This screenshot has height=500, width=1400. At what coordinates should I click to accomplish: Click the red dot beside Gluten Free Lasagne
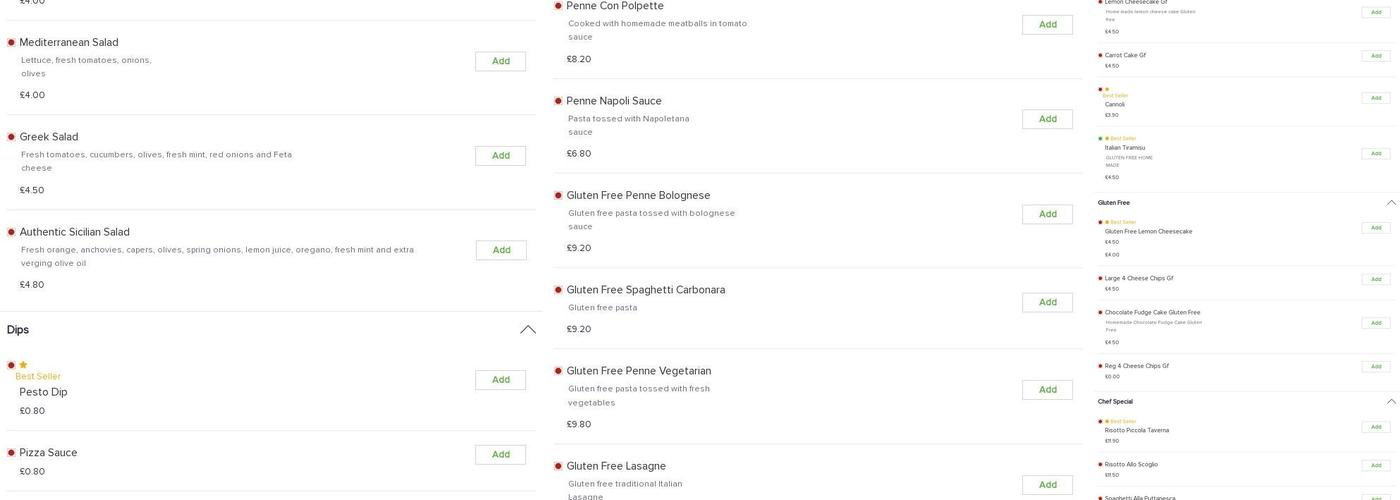pyautogui.click(x=558, y=466)
